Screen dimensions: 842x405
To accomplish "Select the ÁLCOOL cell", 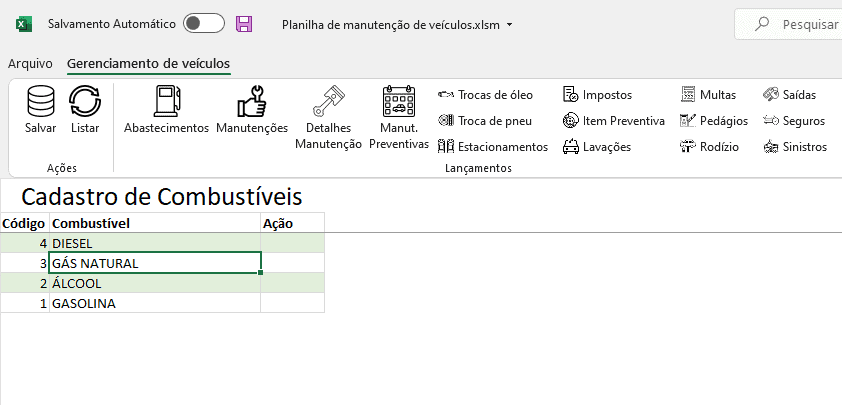I will (155, 283).
